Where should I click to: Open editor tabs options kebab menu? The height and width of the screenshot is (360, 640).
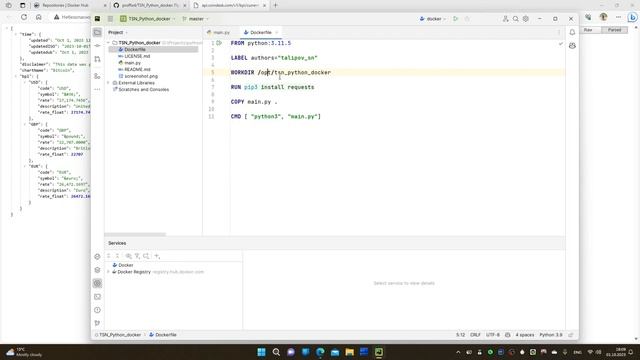pyautogui.click(x=559, y=32)
